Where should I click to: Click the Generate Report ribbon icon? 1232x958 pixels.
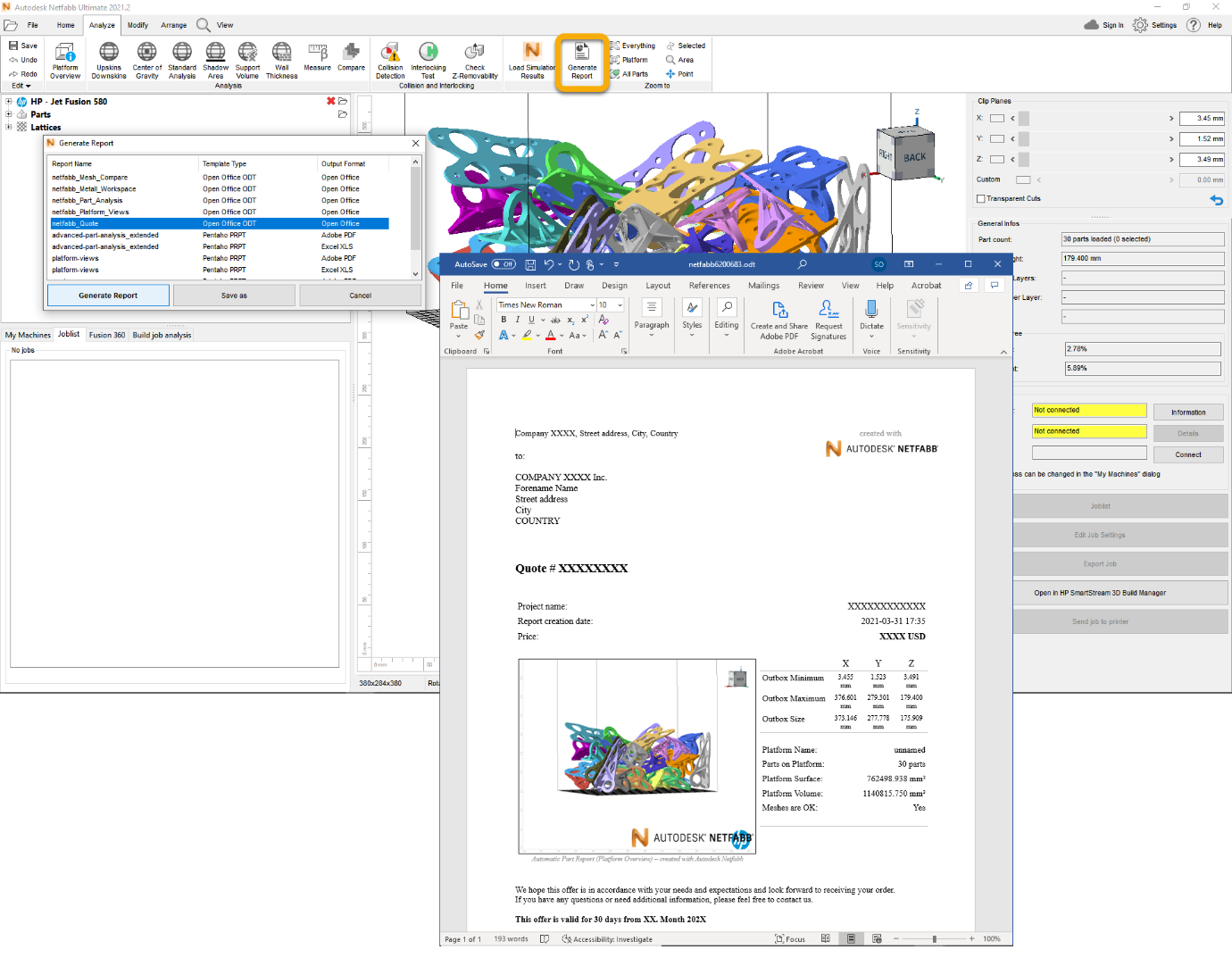(x=582, y=61)
